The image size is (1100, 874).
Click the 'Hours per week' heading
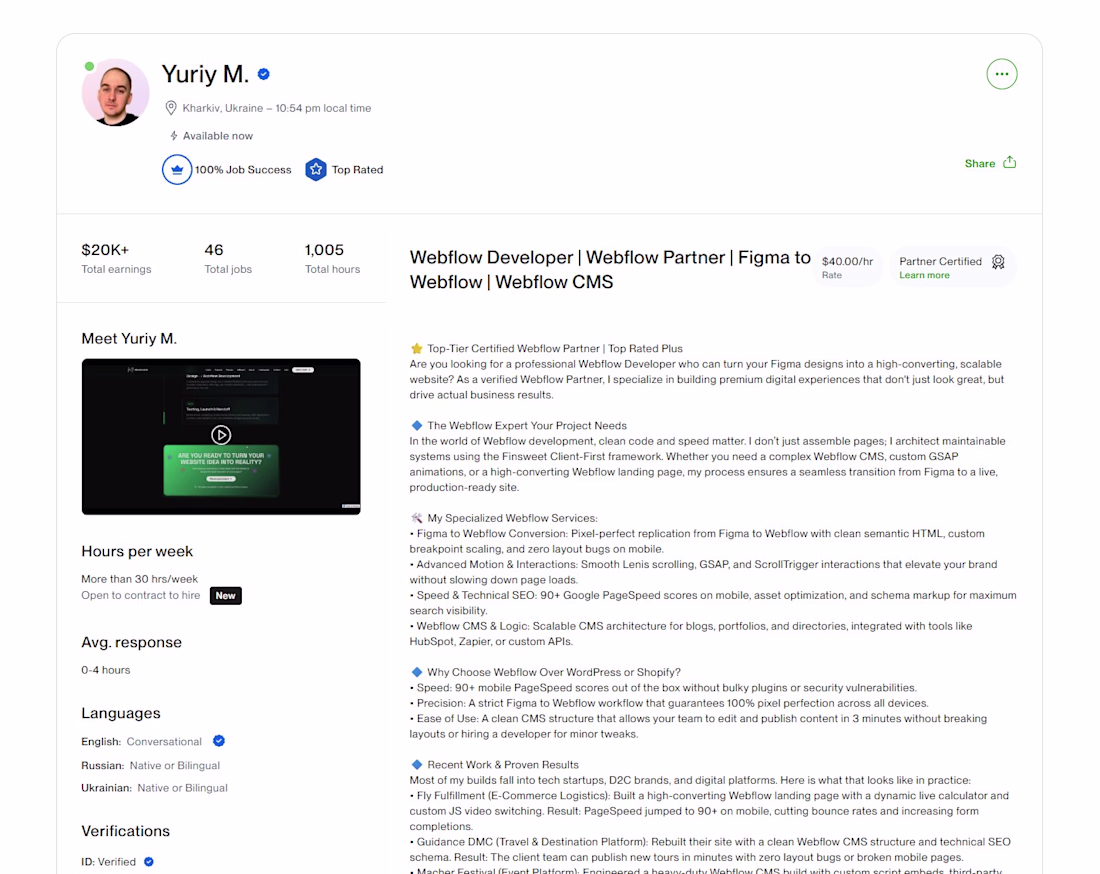137,551
